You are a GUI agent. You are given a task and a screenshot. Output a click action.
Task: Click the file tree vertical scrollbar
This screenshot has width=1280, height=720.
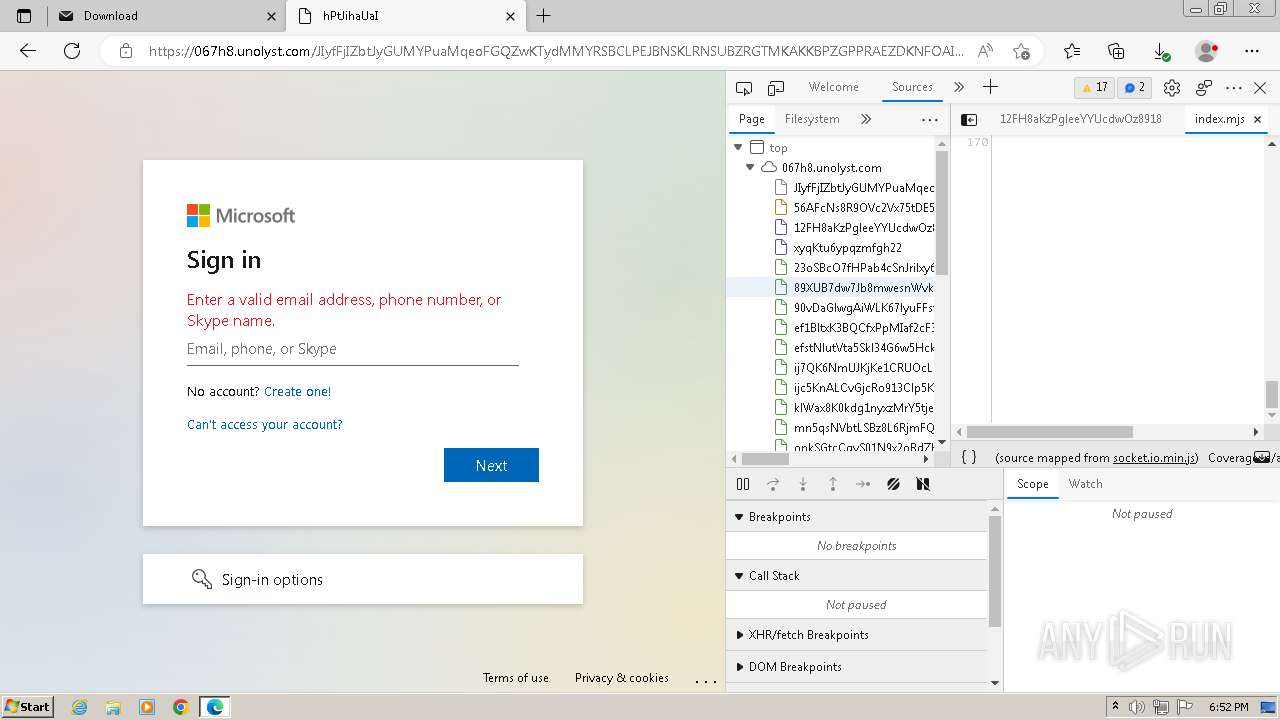pyautogui.click(x=941, y=212)
